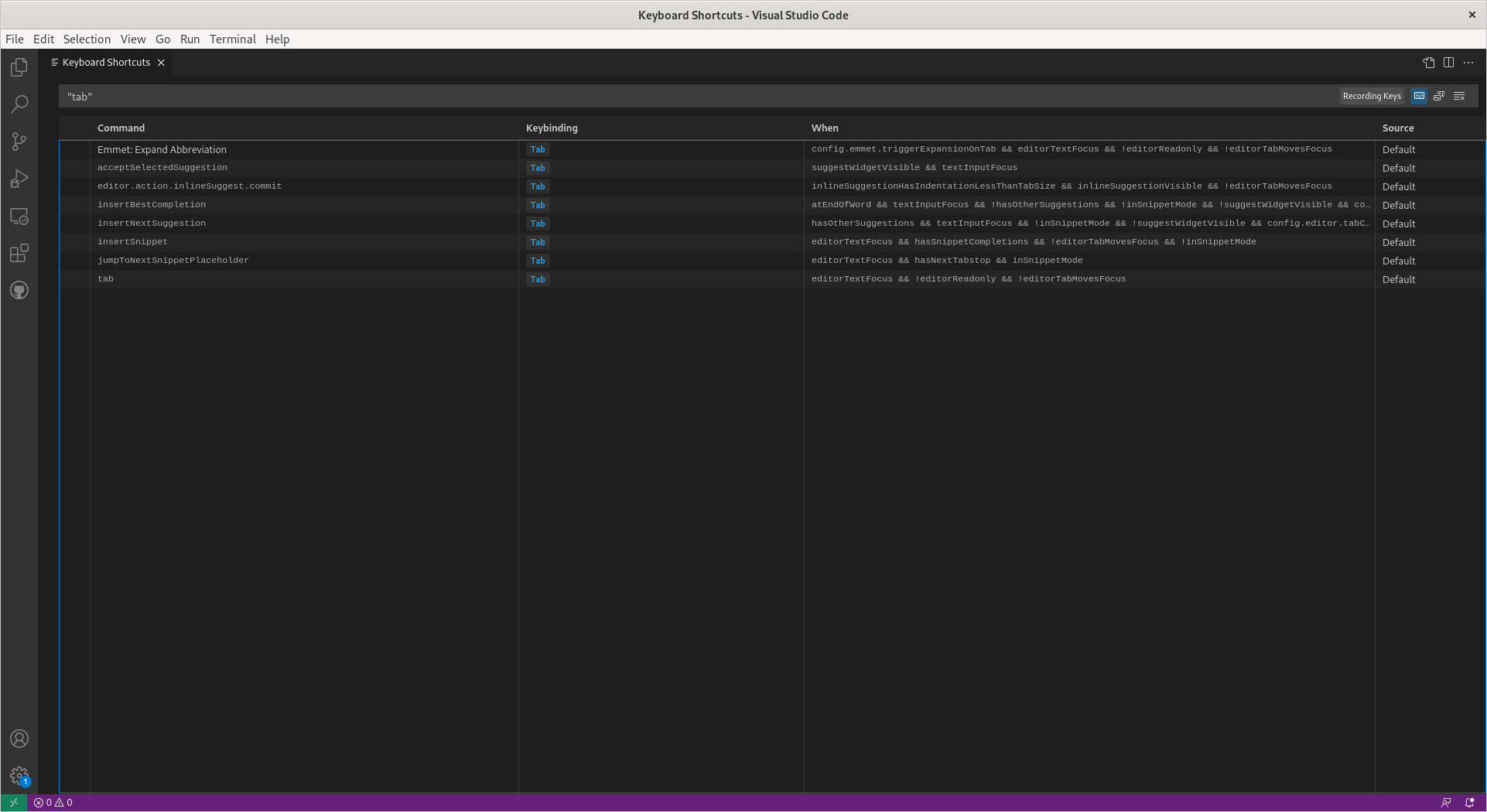The width and height of the screenshot is (1487, 812).
Task: Open the Go menu
Action: pyautogui.click(x=162, y=39)
